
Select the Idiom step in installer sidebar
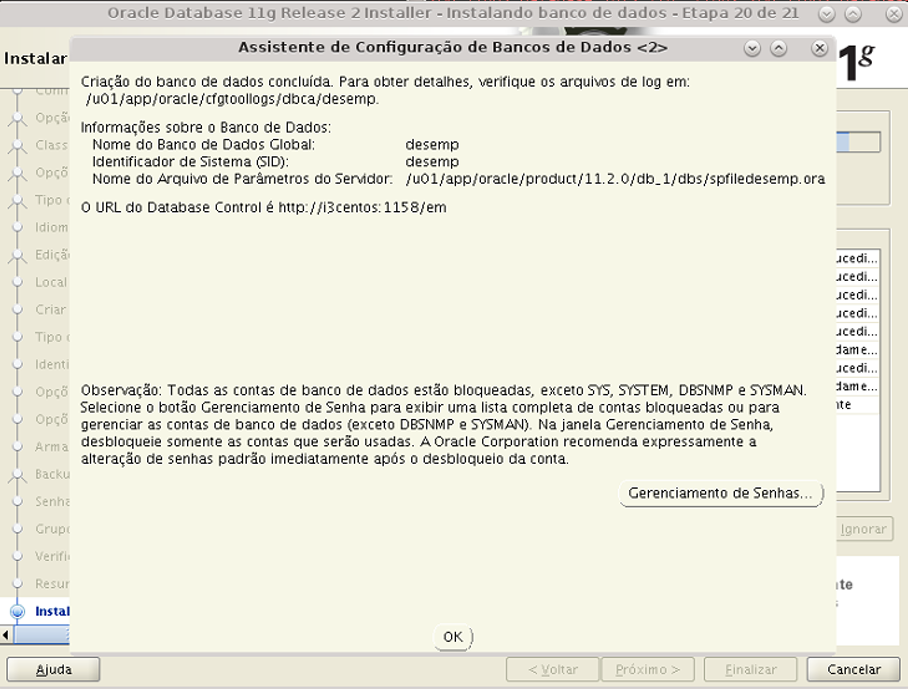(52, 228)
